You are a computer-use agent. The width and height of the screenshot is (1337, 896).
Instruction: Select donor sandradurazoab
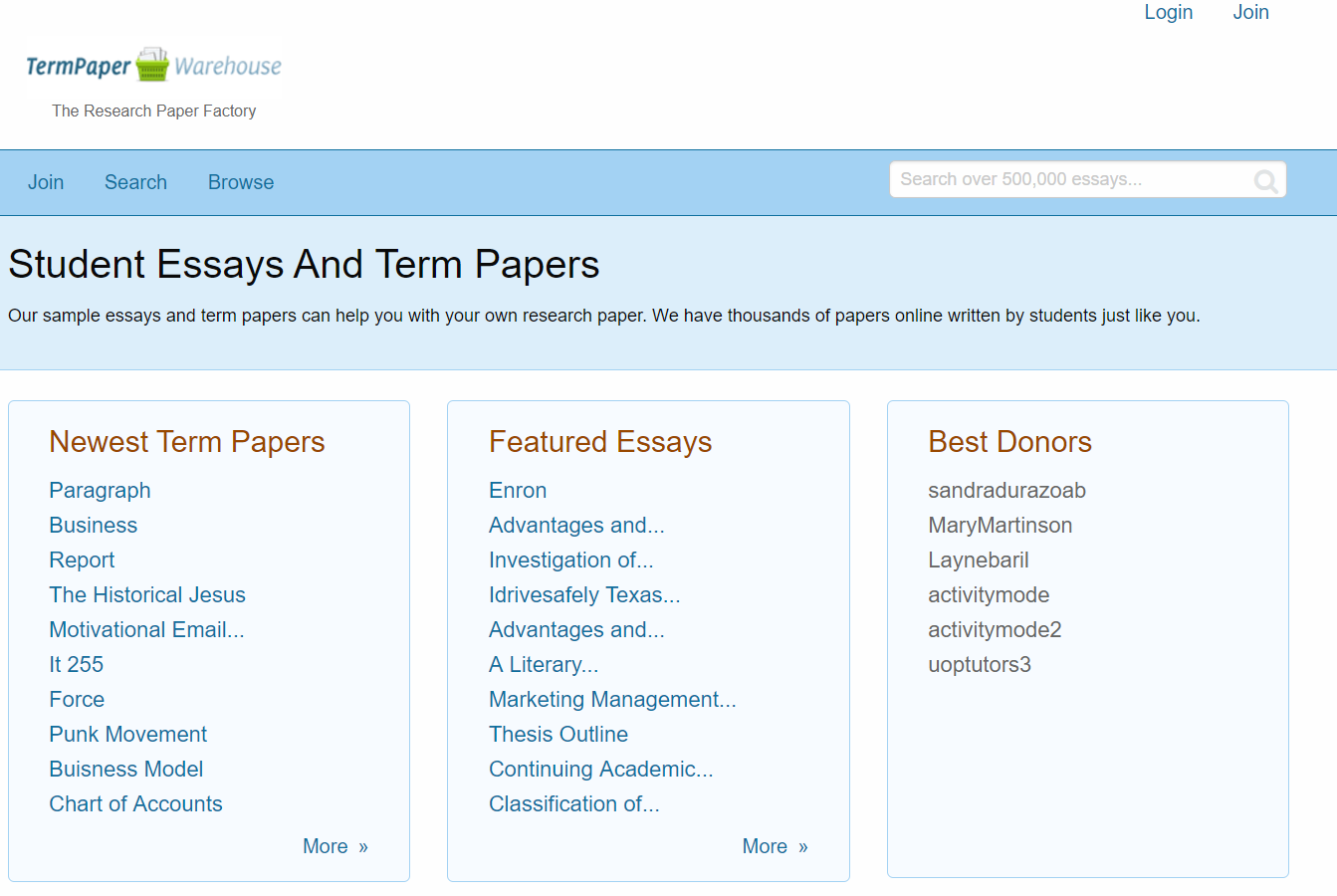pos(1006,490)
